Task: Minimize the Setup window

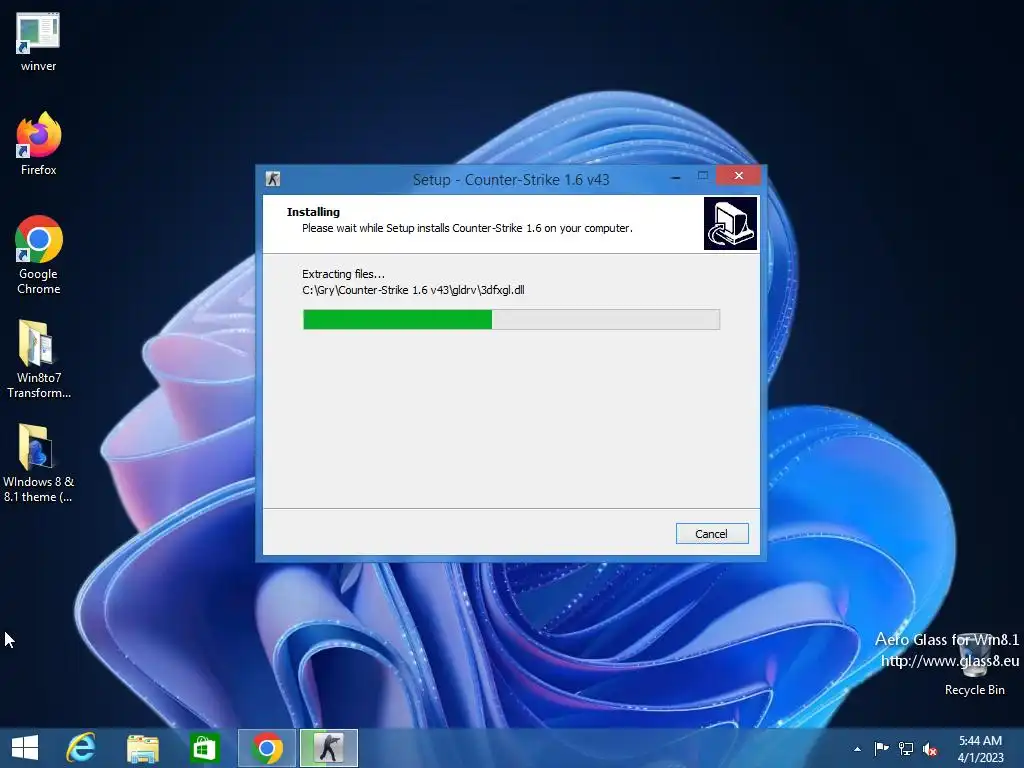Action: pyautogui.click(x=676, y=176)
